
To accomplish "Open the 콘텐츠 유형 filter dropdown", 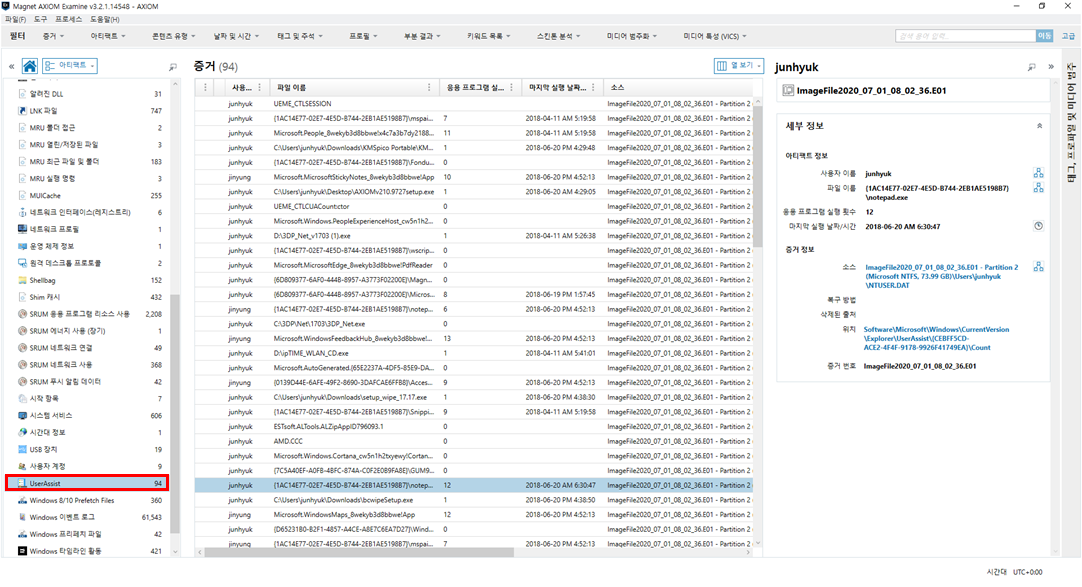I will pos(173,36).
